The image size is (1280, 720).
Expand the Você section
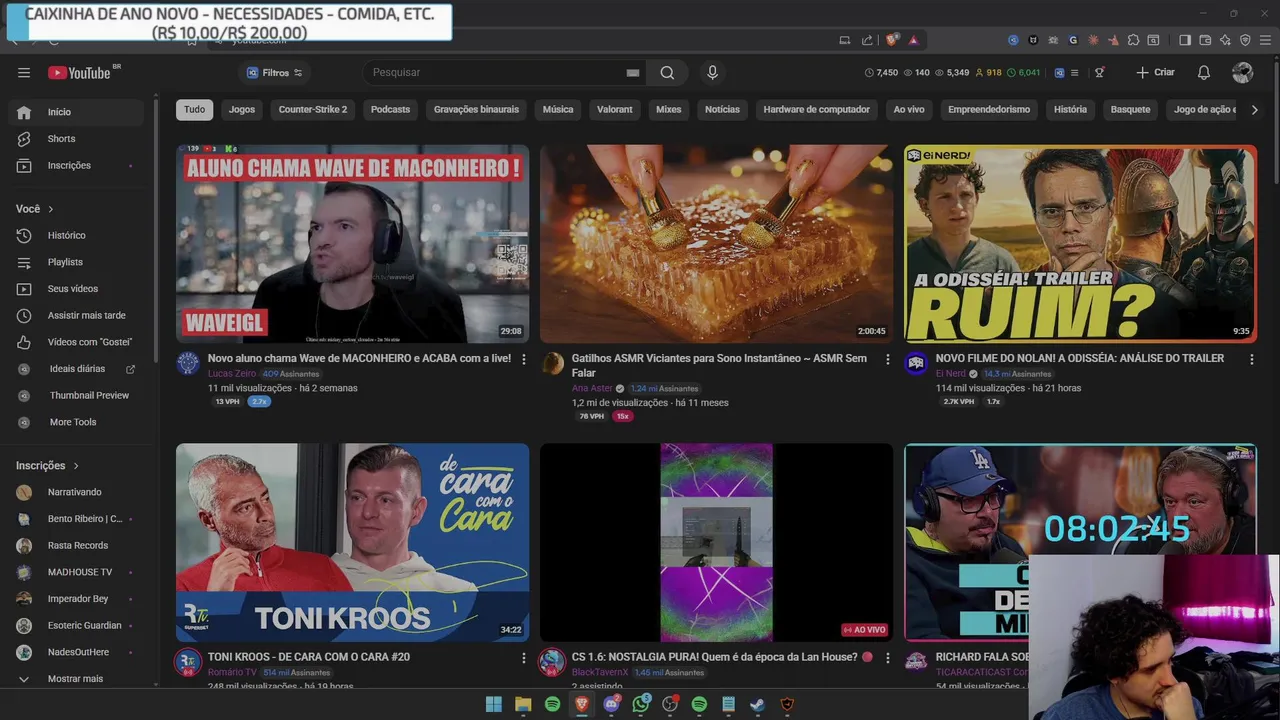coord(35,209)
